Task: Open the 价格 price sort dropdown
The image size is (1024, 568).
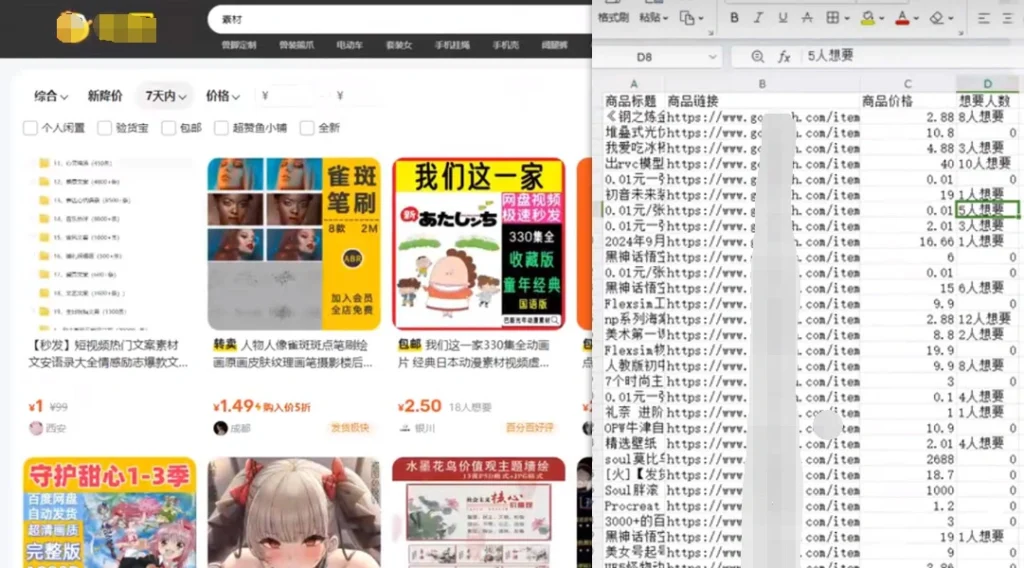Action: 222,96
